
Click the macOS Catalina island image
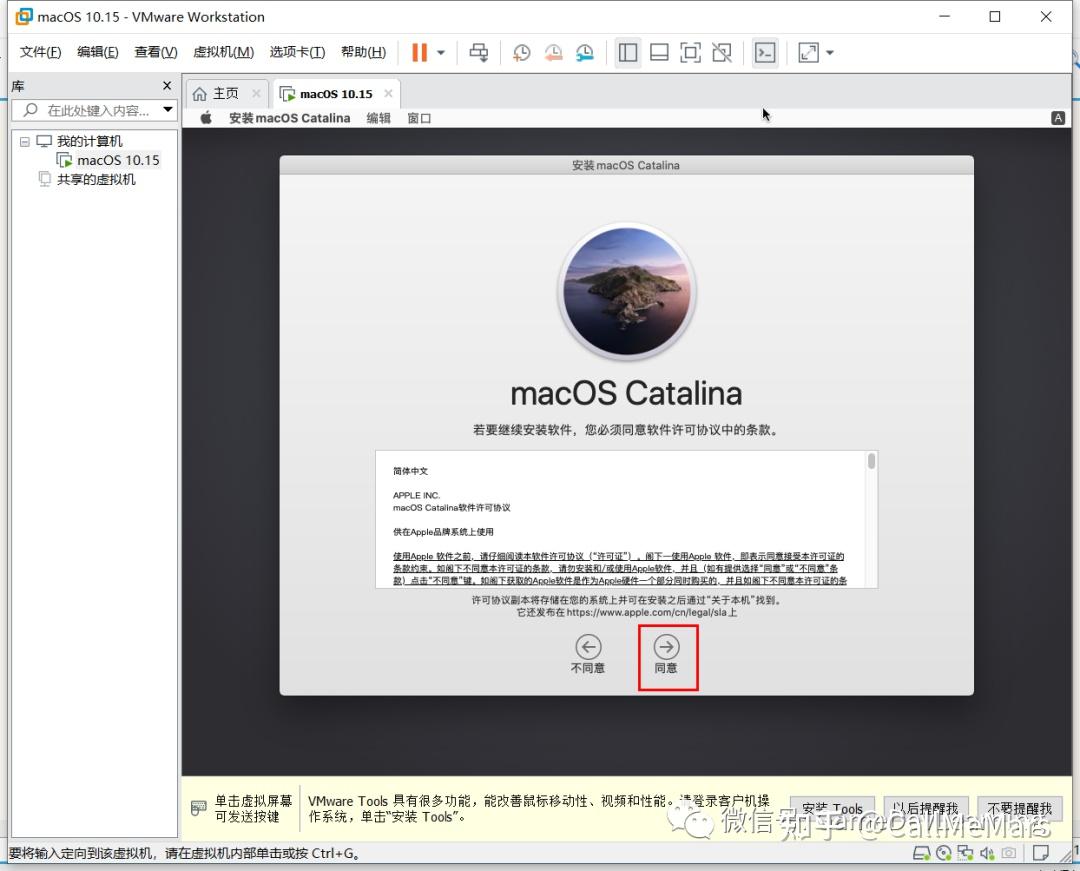[627, 291]
